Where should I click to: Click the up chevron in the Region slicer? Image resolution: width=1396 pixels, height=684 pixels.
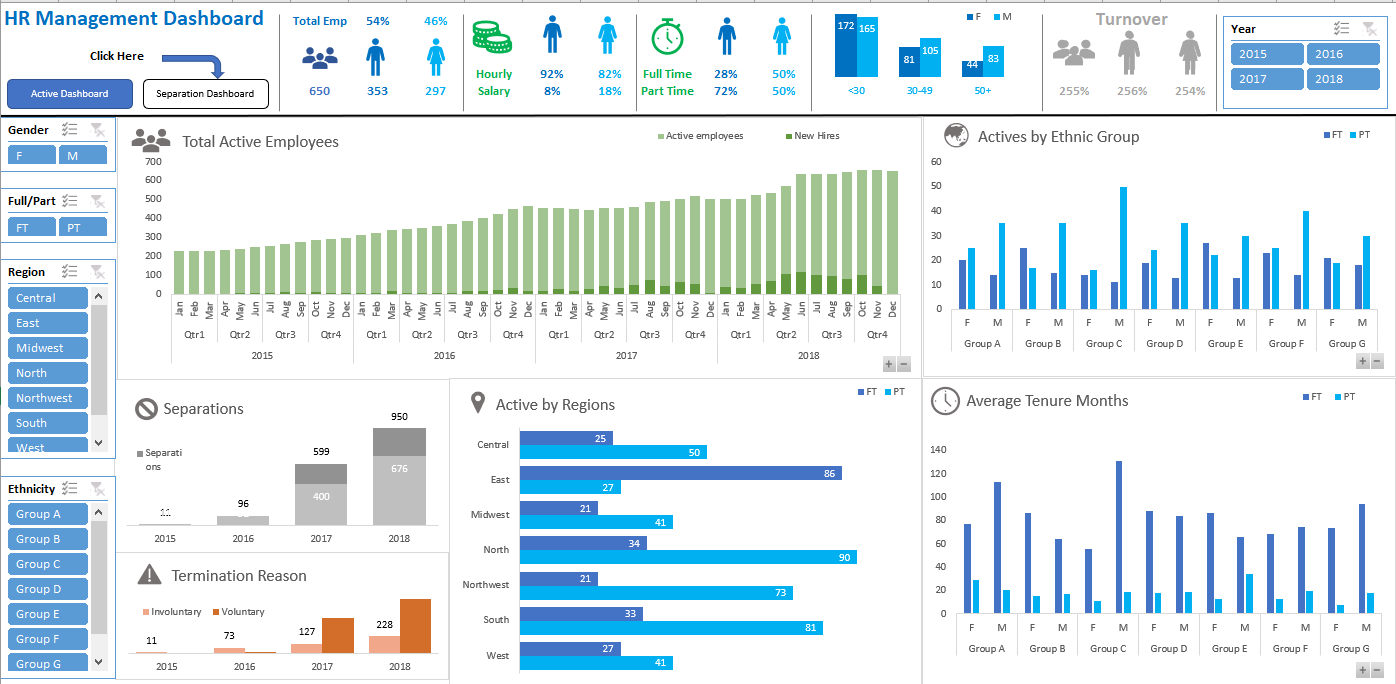(97, 296)
